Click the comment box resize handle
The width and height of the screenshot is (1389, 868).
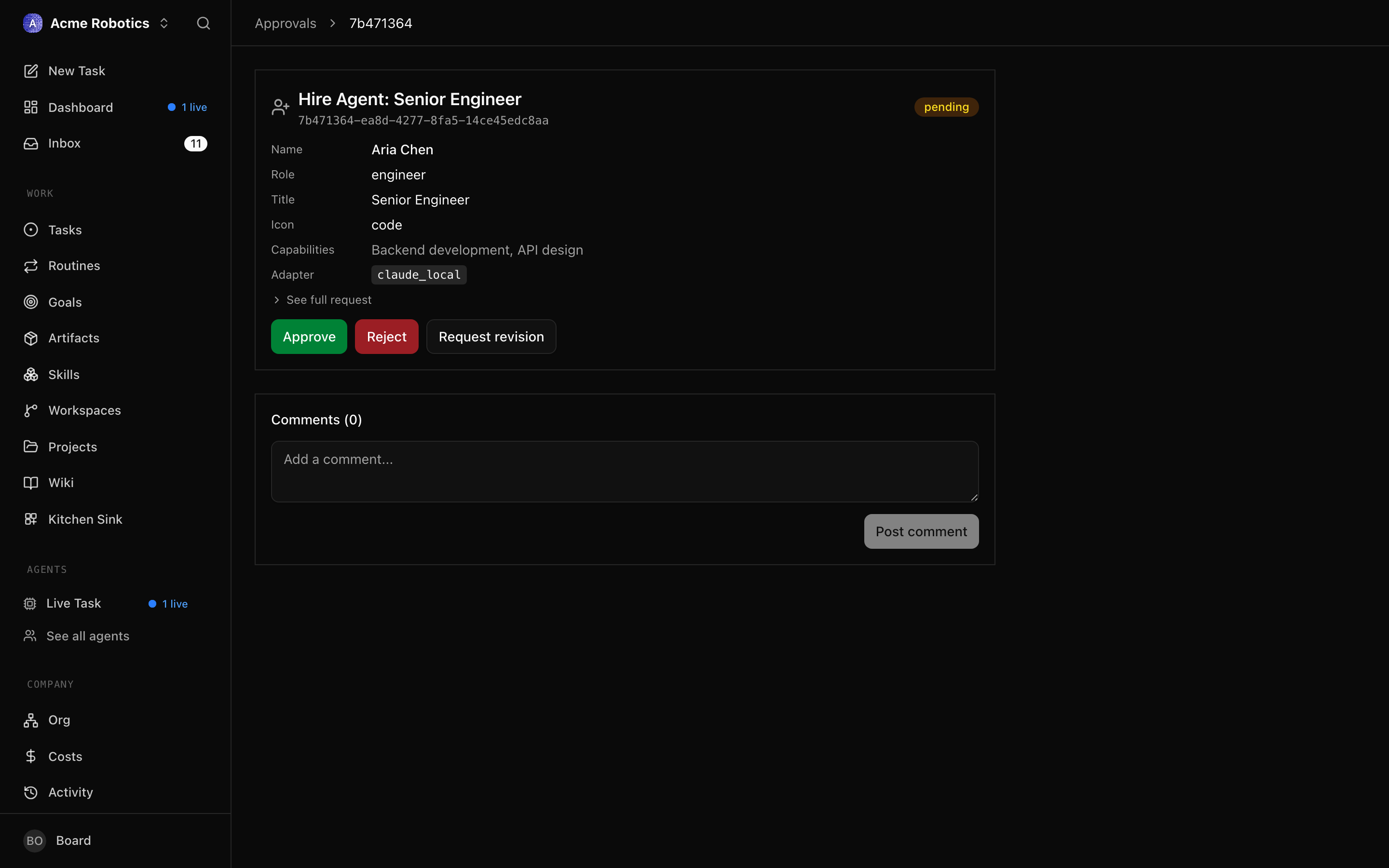(x=973, y=497)
